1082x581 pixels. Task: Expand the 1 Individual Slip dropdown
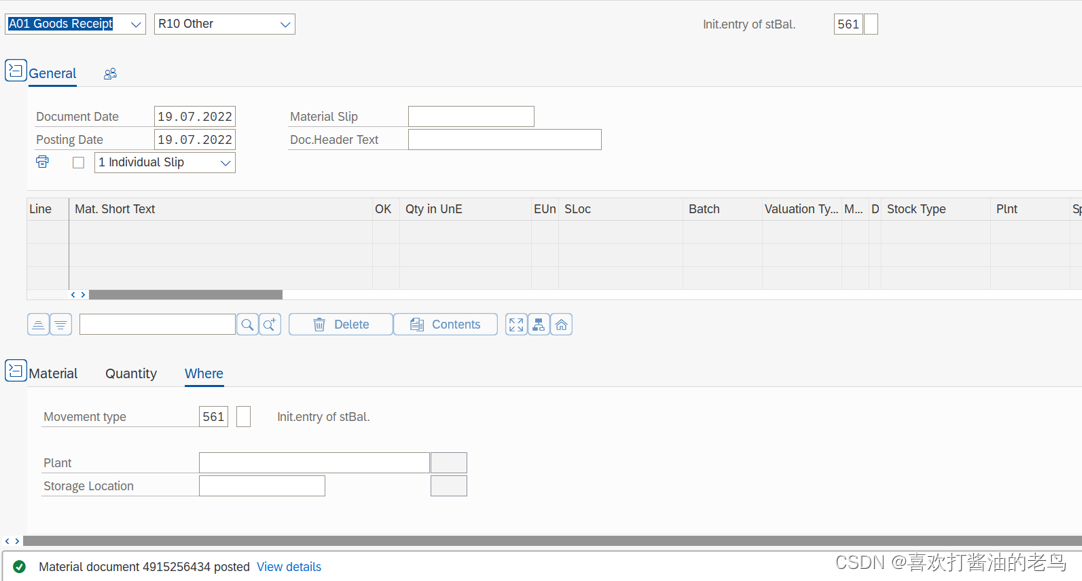pos(225,161)
